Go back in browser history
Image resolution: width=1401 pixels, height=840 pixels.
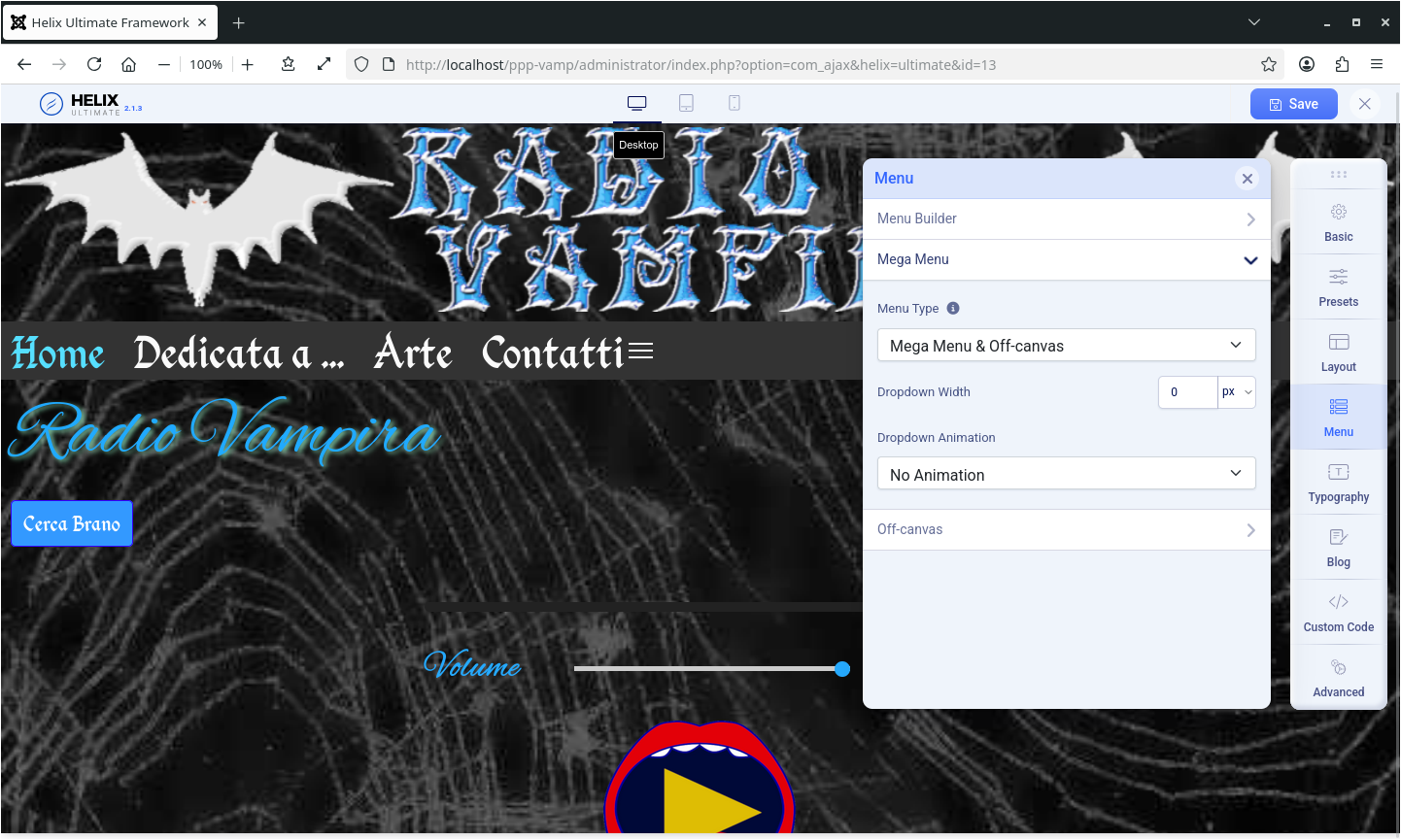24,64
